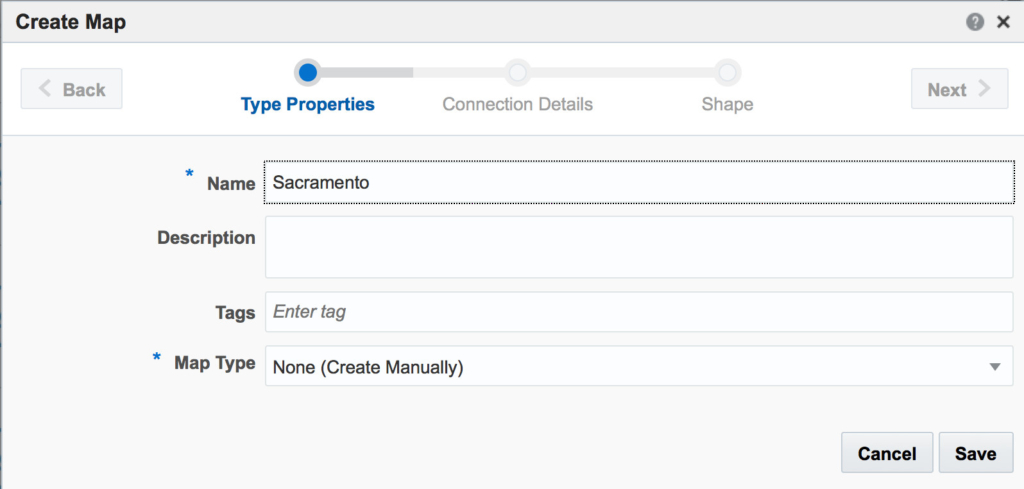
Task: Expand the Map Type dropdown arrow
Action: coord(995,367)
